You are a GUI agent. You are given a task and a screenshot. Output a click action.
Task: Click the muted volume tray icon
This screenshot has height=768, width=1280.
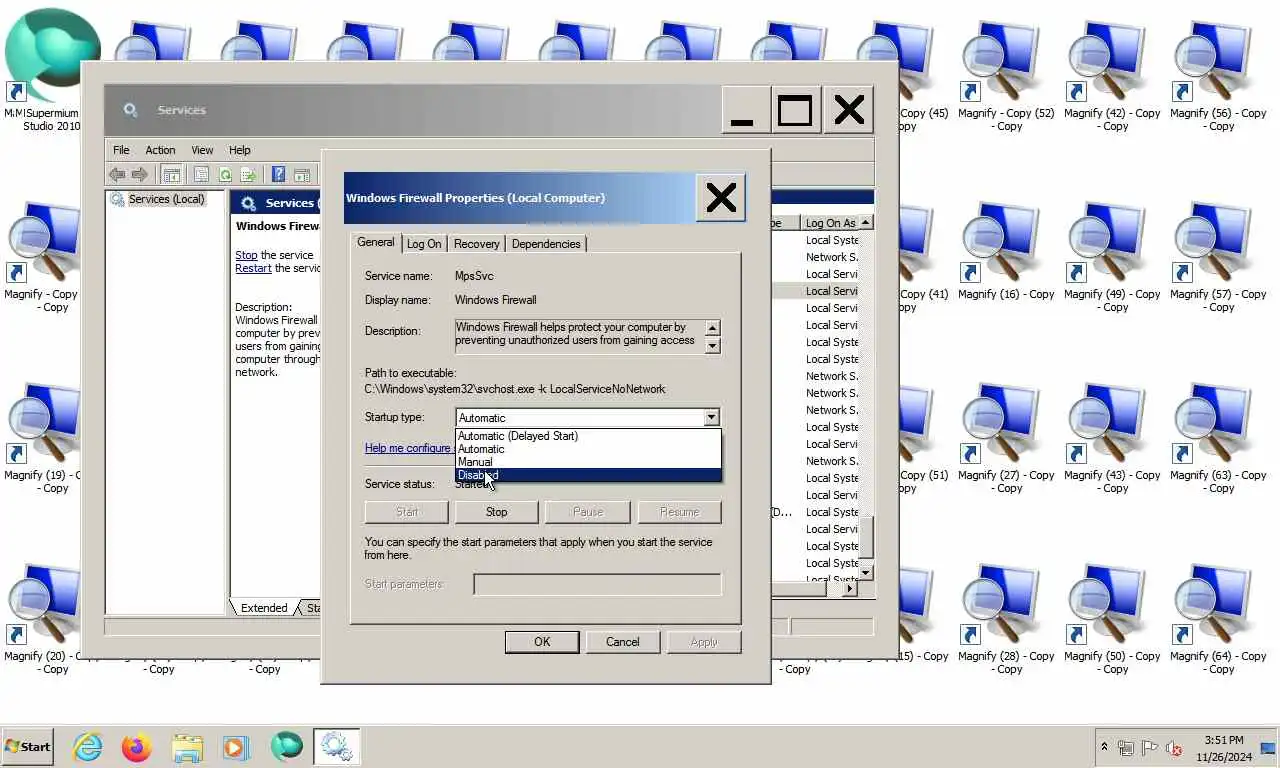tap(1174, 748)
